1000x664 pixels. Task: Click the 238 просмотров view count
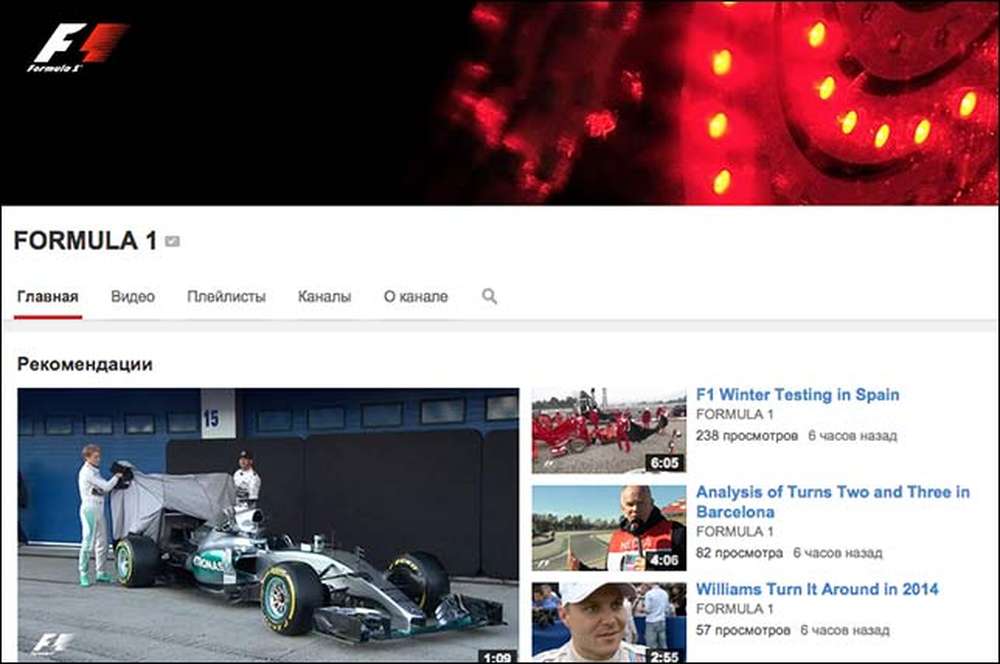tap(747, 436)
